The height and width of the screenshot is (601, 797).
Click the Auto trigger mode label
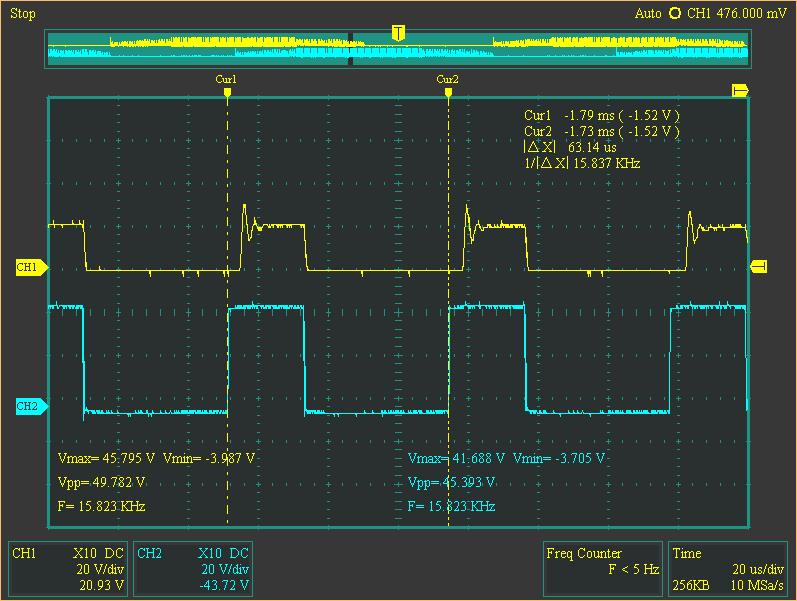pos(648,14)
